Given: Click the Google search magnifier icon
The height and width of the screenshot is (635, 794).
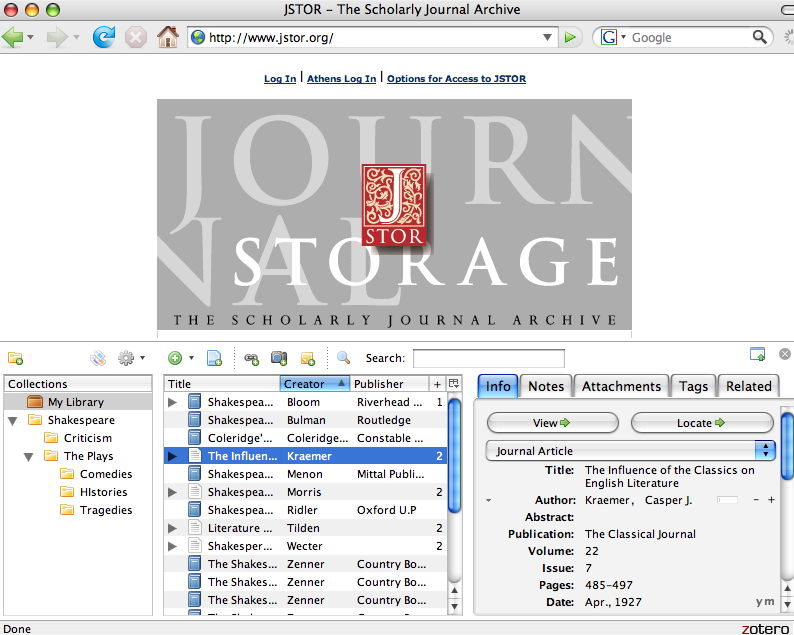Looking at the screenshot, I should 759,37.
